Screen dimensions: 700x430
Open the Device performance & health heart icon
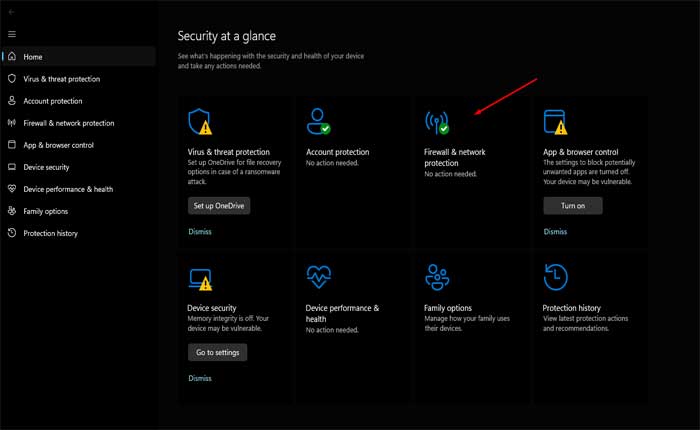tap(318, 277)
